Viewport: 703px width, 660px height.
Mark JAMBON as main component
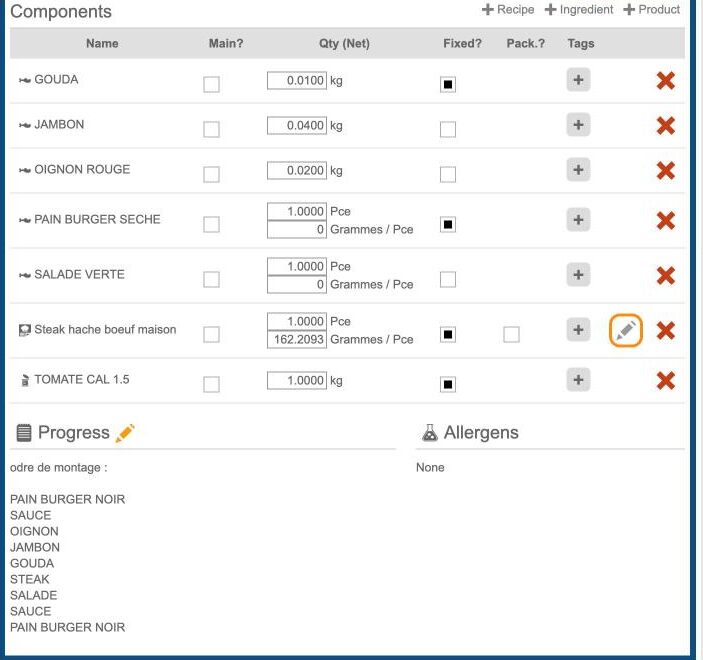[211, 129]
